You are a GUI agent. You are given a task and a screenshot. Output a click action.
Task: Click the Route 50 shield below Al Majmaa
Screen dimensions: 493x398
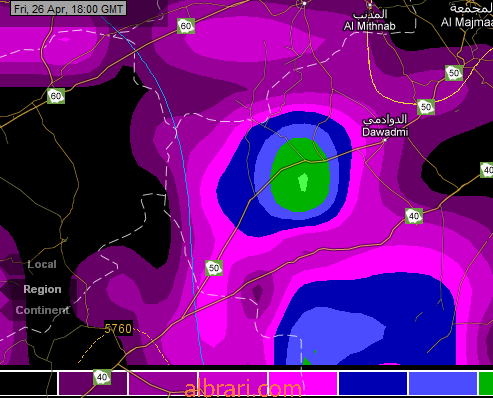click(x=454, y=73)
